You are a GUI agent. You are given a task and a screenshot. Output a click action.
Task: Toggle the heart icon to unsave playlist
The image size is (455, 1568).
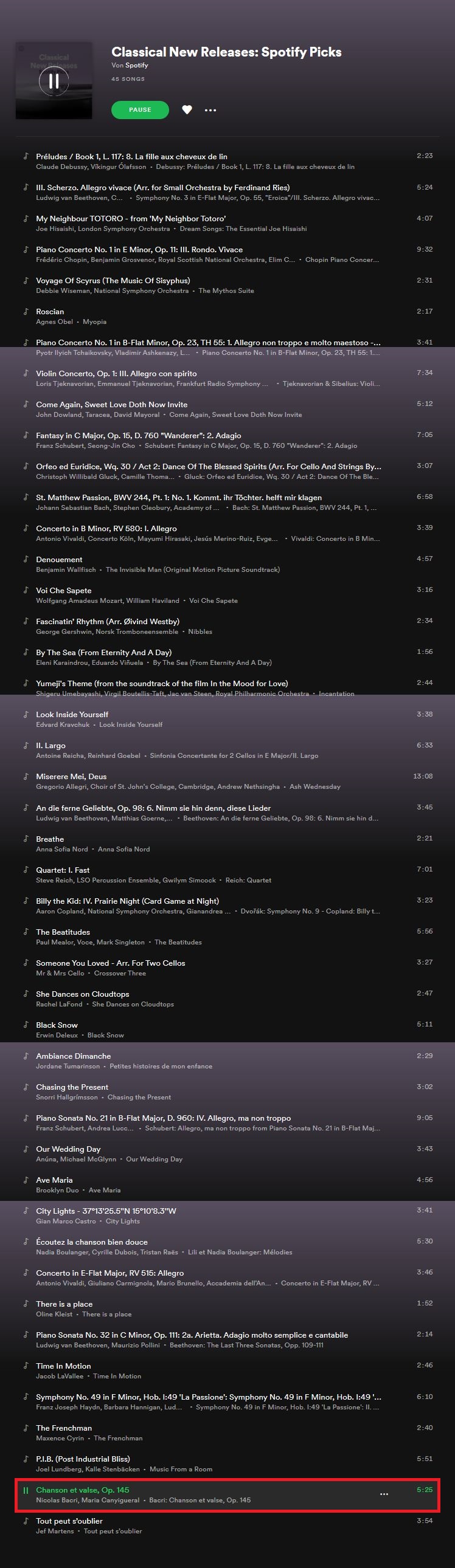(187, 109)
